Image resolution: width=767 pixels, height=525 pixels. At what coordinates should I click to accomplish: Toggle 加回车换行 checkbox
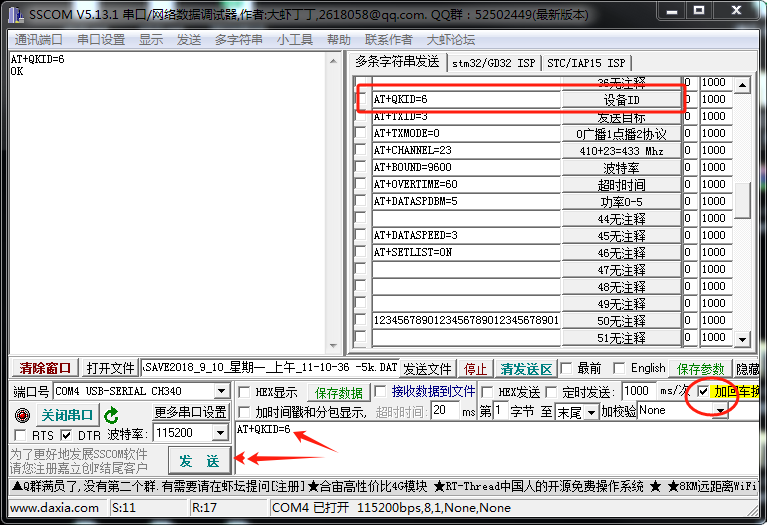pos(703,391)
